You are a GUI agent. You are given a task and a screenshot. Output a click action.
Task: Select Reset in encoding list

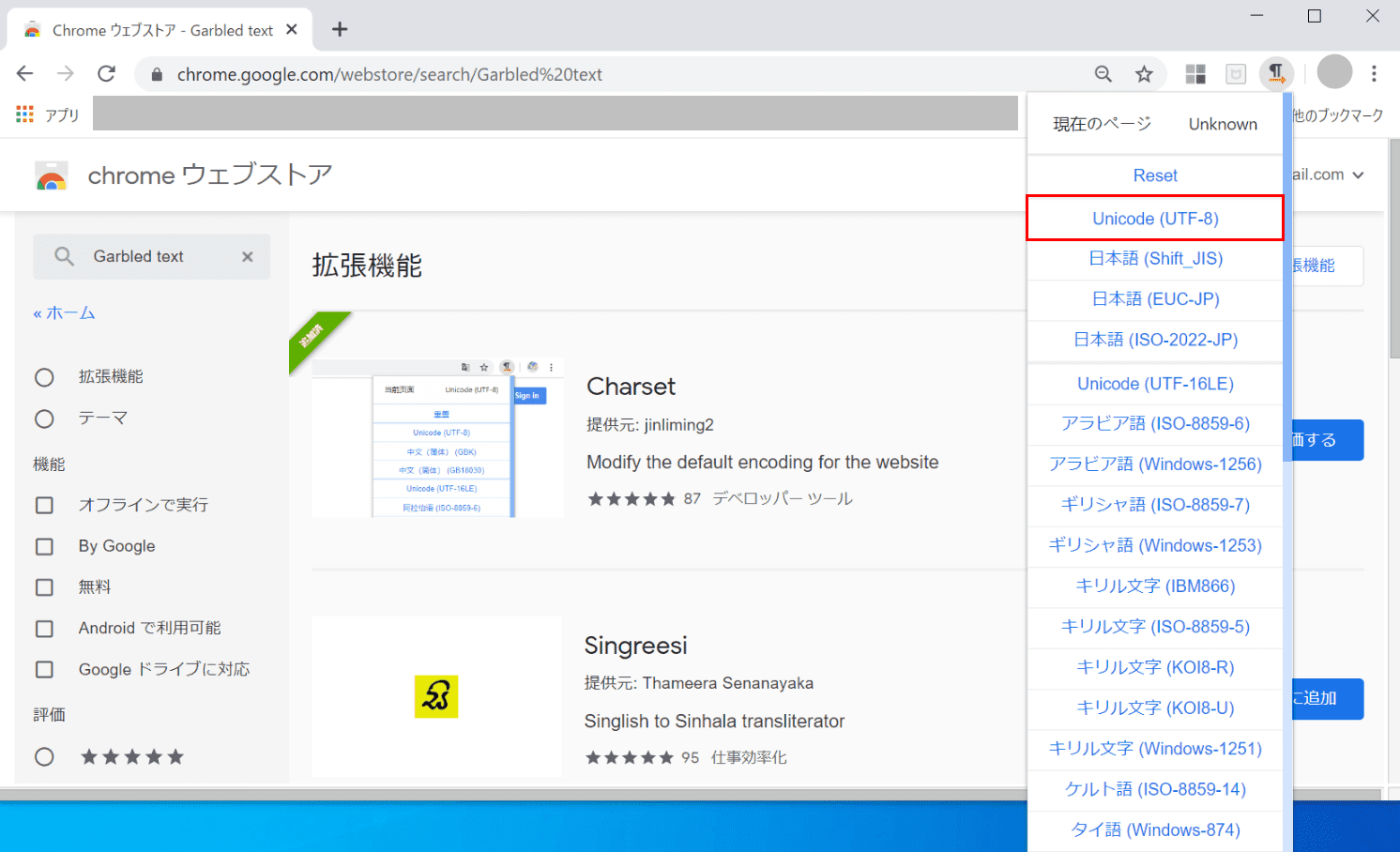1155,175
